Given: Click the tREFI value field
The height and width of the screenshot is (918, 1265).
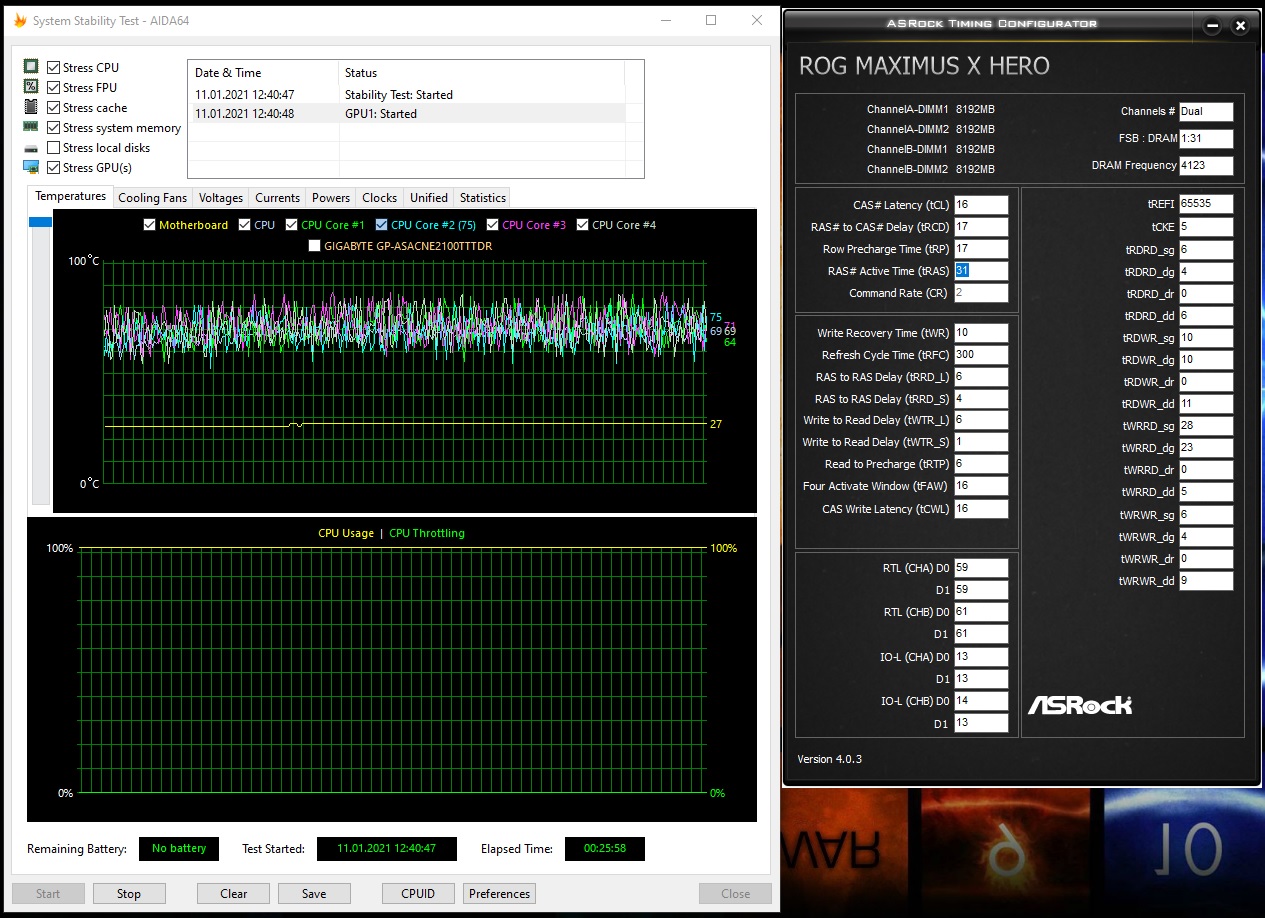Looking at the screenshot, I should 1206,204.
